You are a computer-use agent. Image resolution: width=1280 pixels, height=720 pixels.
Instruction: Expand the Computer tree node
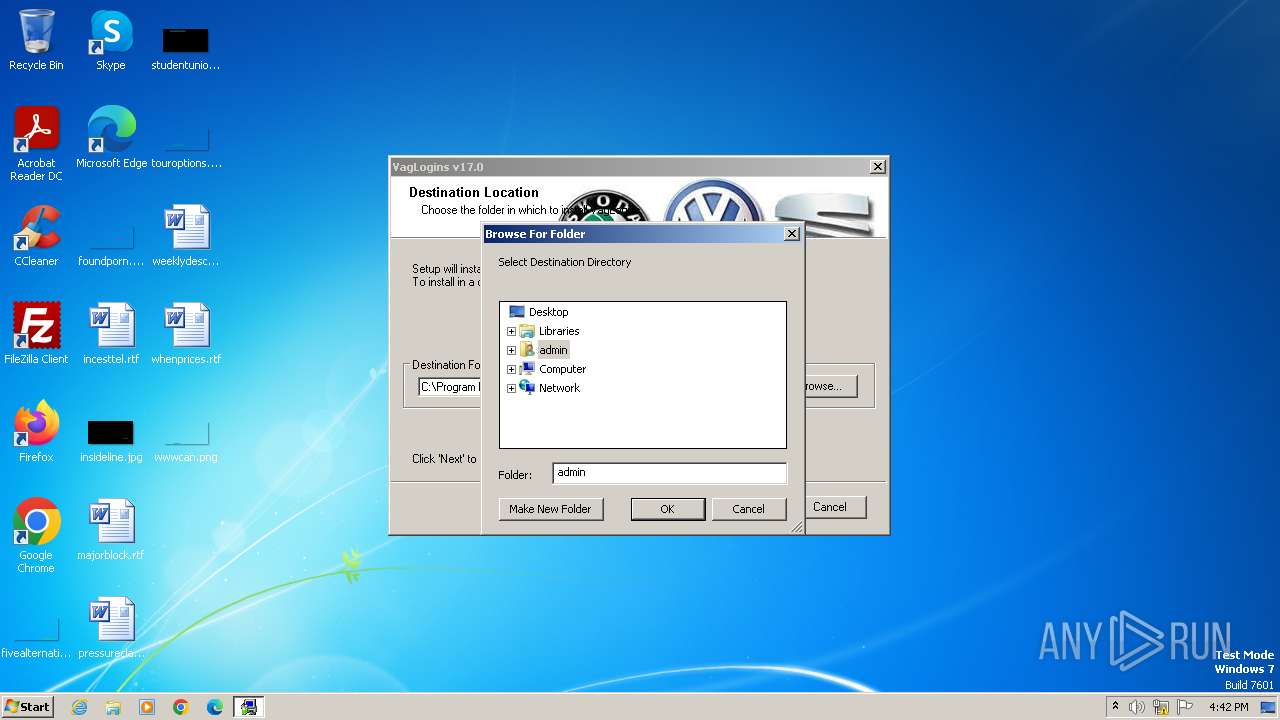coord(511,369)
